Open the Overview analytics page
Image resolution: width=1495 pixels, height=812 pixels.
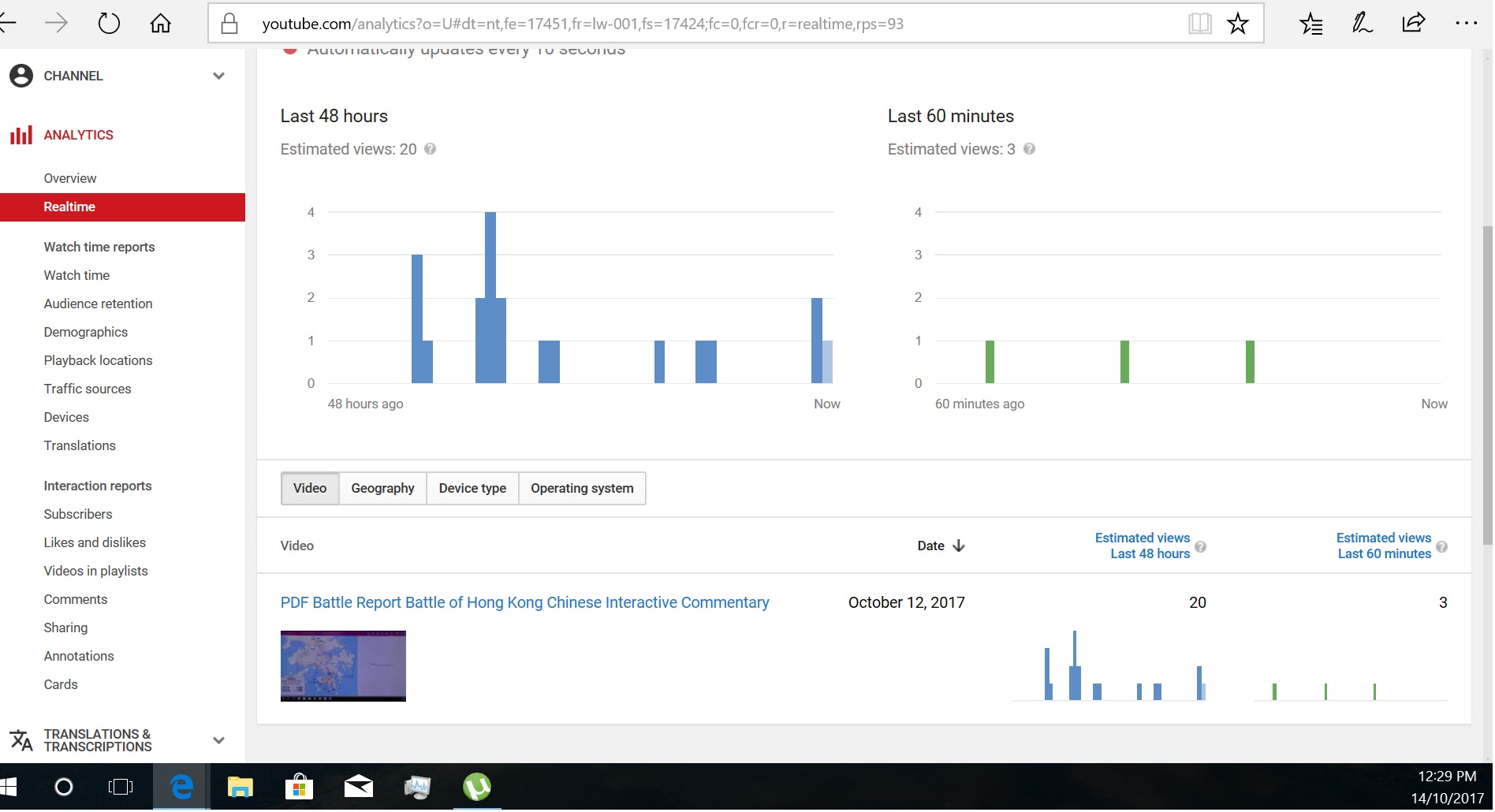[70, 178]
